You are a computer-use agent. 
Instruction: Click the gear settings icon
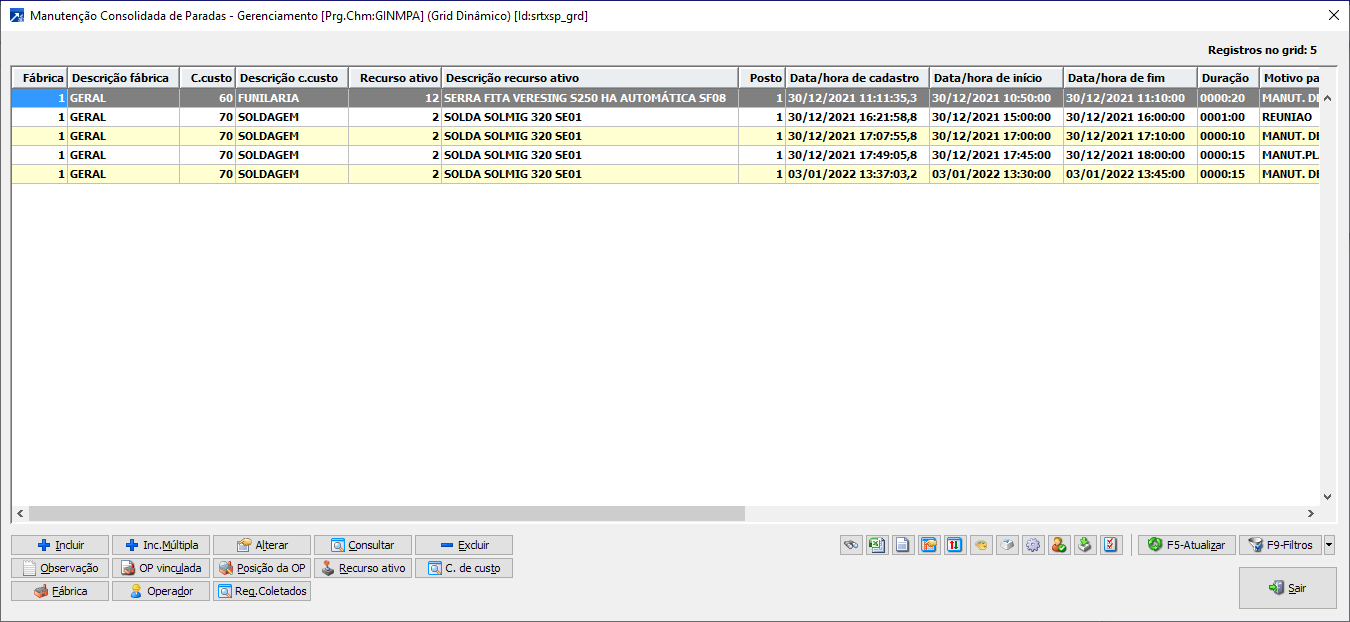click(x=1033, y=545)
